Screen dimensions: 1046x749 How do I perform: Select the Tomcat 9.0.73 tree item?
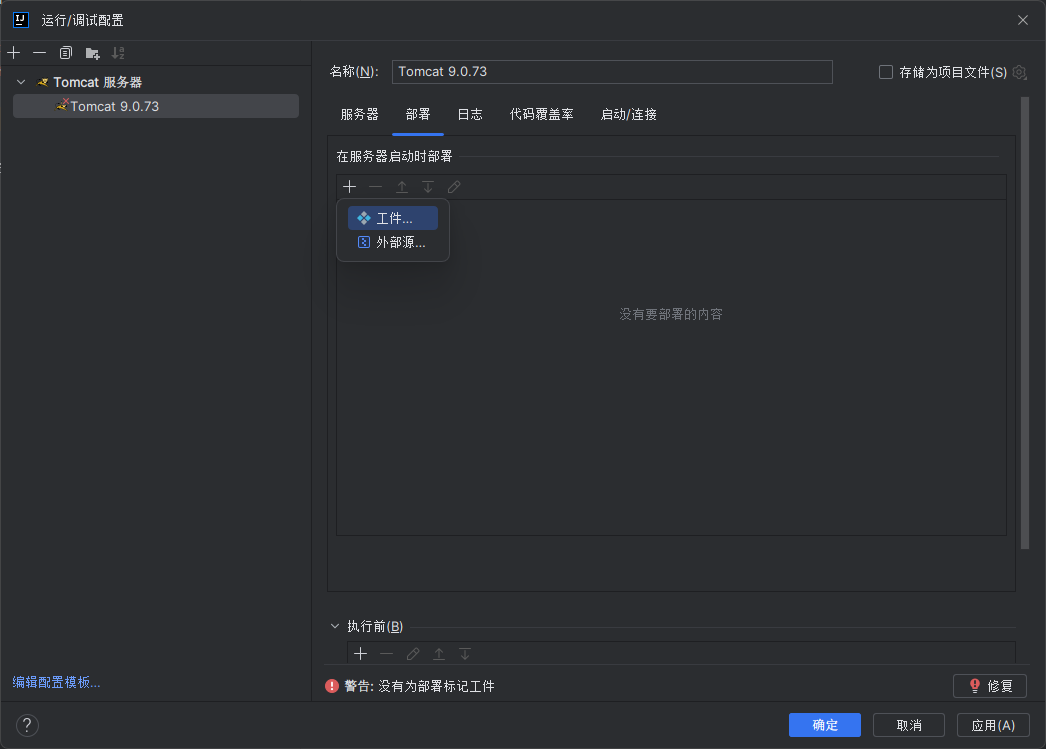tap(156, 106)
